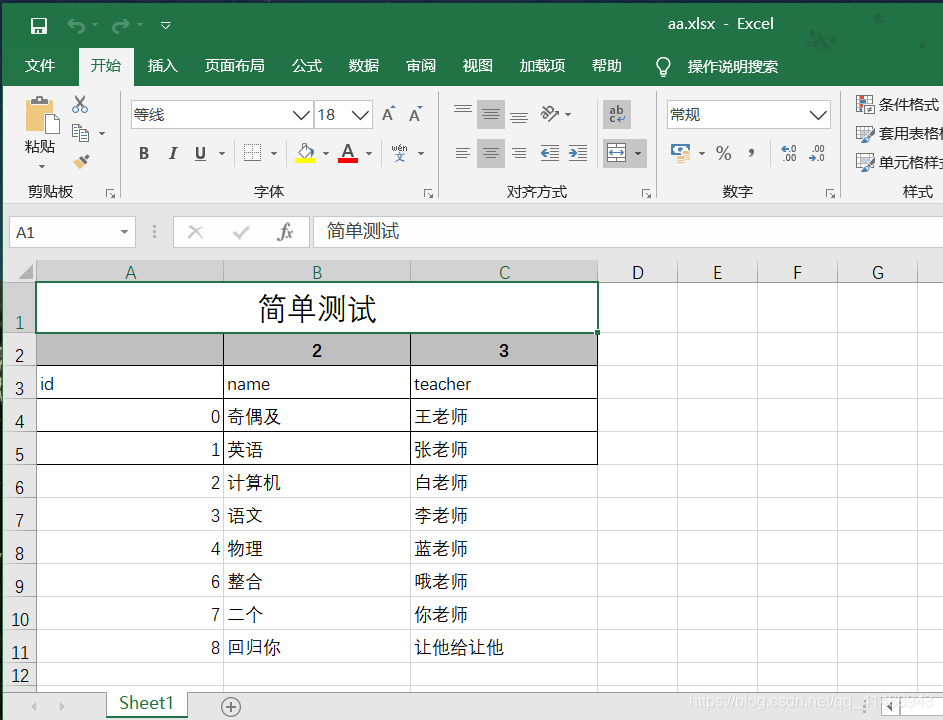Open the 文件 menu
The image size is (943, 720).
(40, 66)
